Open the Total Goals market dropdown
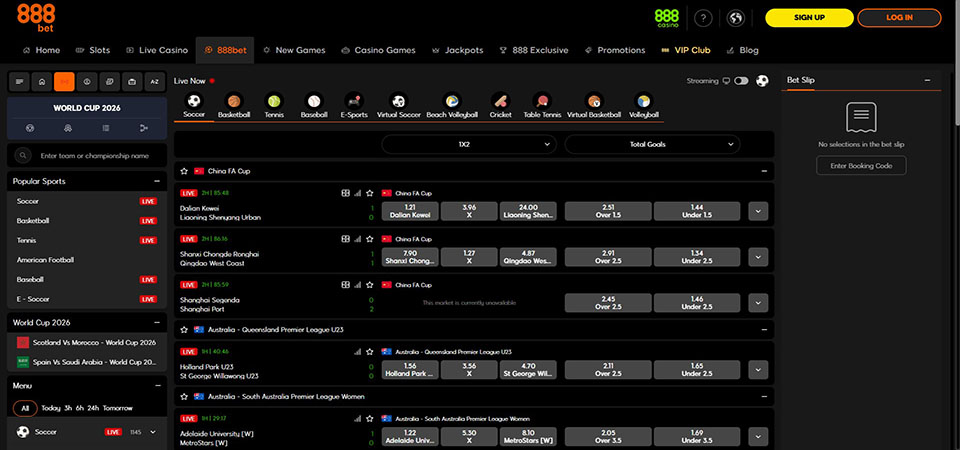The height and width of the screenshot is (450, 960). coord(652,144)
